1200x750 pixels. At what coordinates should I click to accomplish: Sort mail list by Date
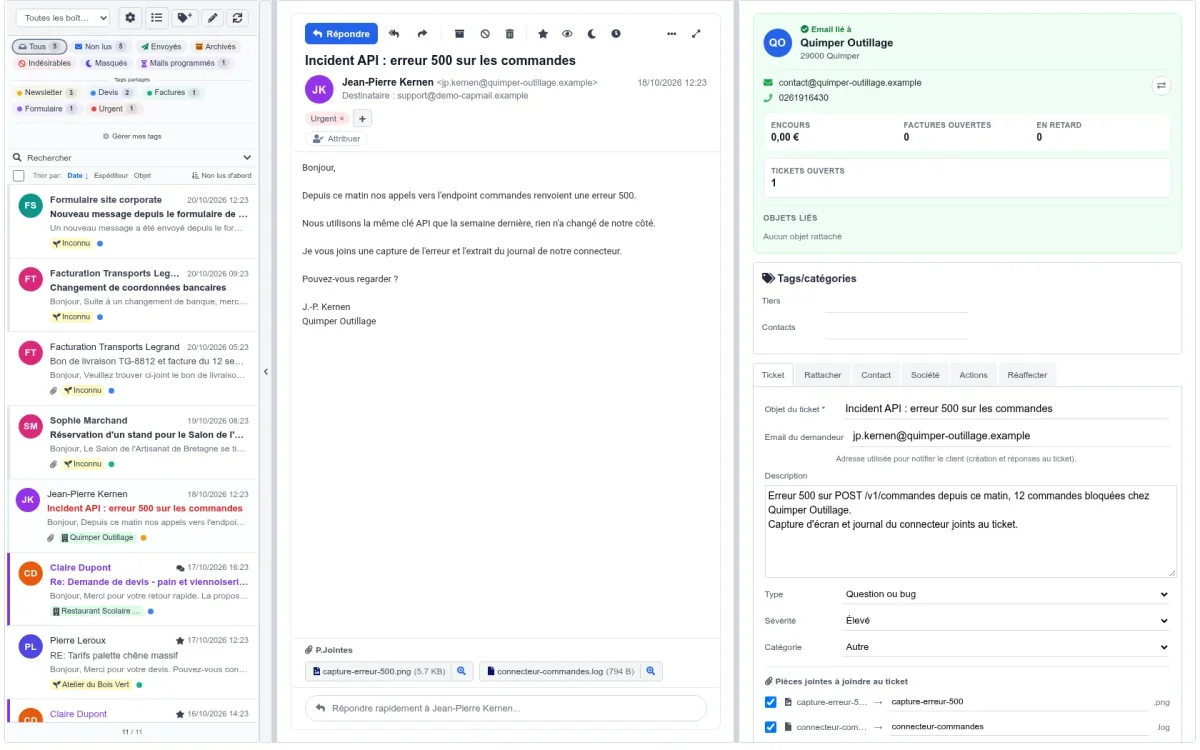(77, 175)
